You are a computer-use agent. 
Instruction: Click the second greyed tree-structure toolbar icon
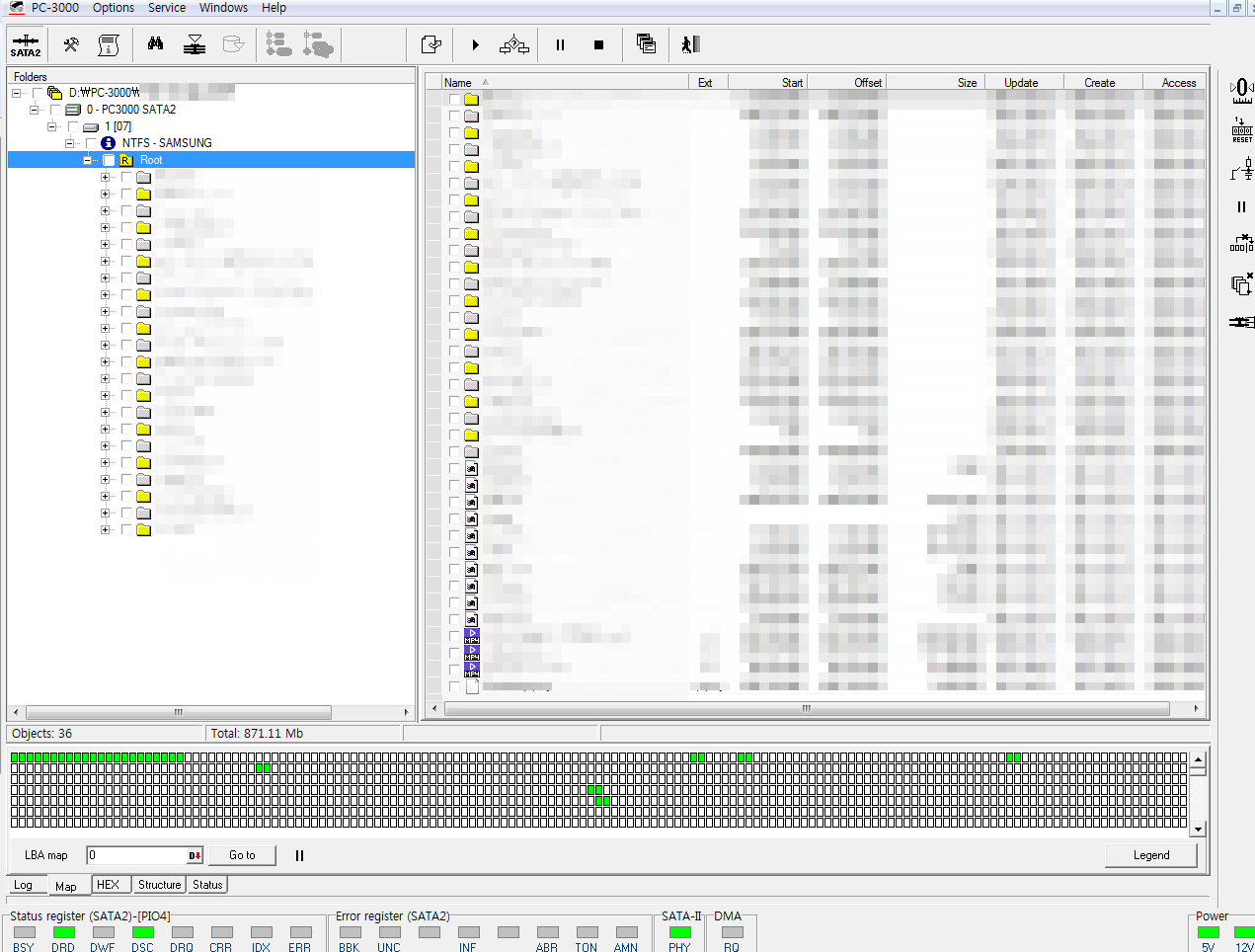(318, 44)
